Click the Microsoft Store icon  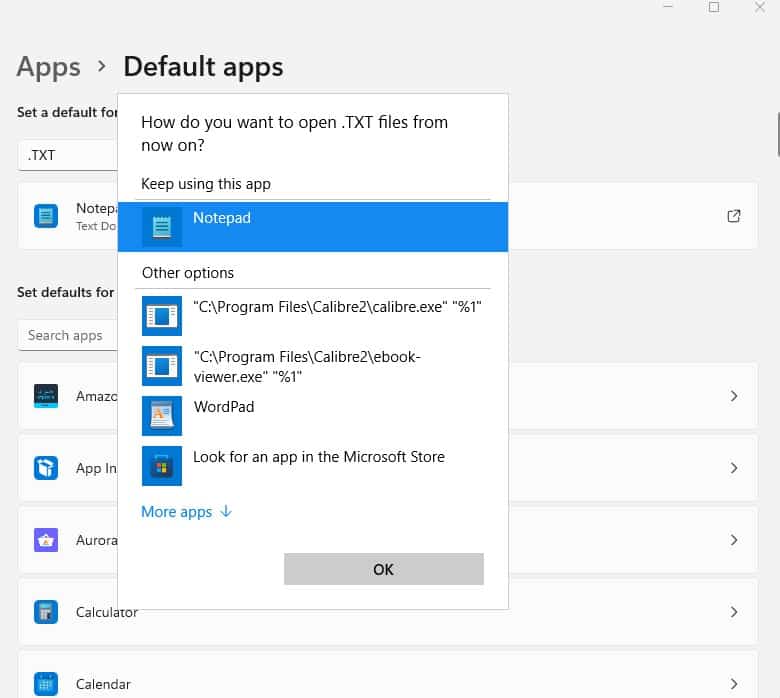(162, 465)
